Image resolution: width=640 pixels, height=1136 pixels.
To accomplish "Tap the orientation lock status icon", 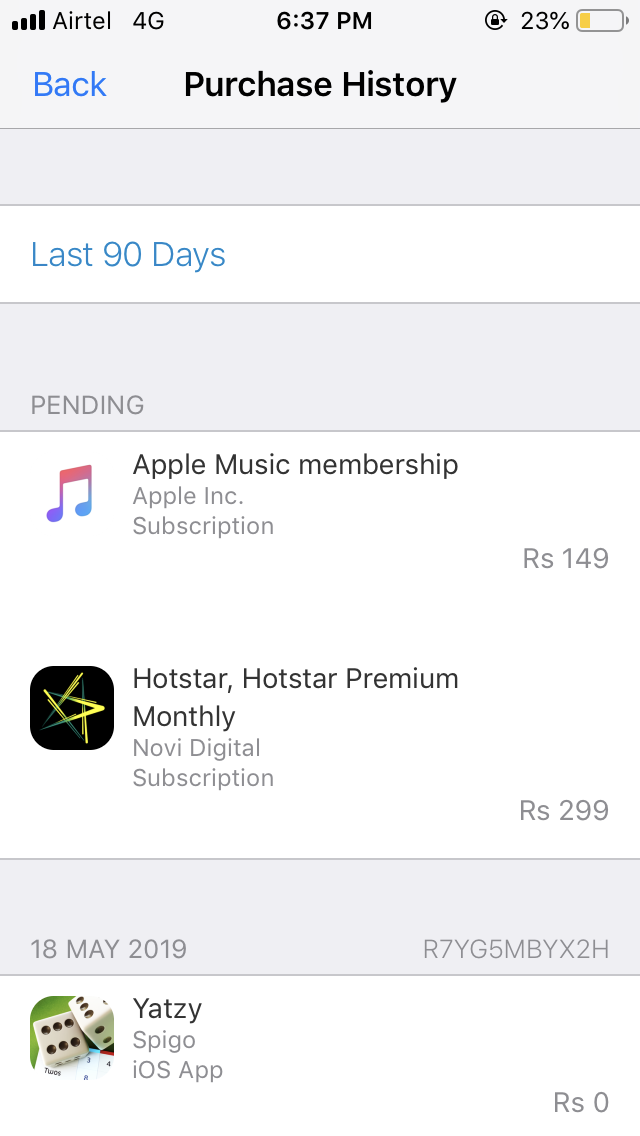I will (x=495, y=20).
